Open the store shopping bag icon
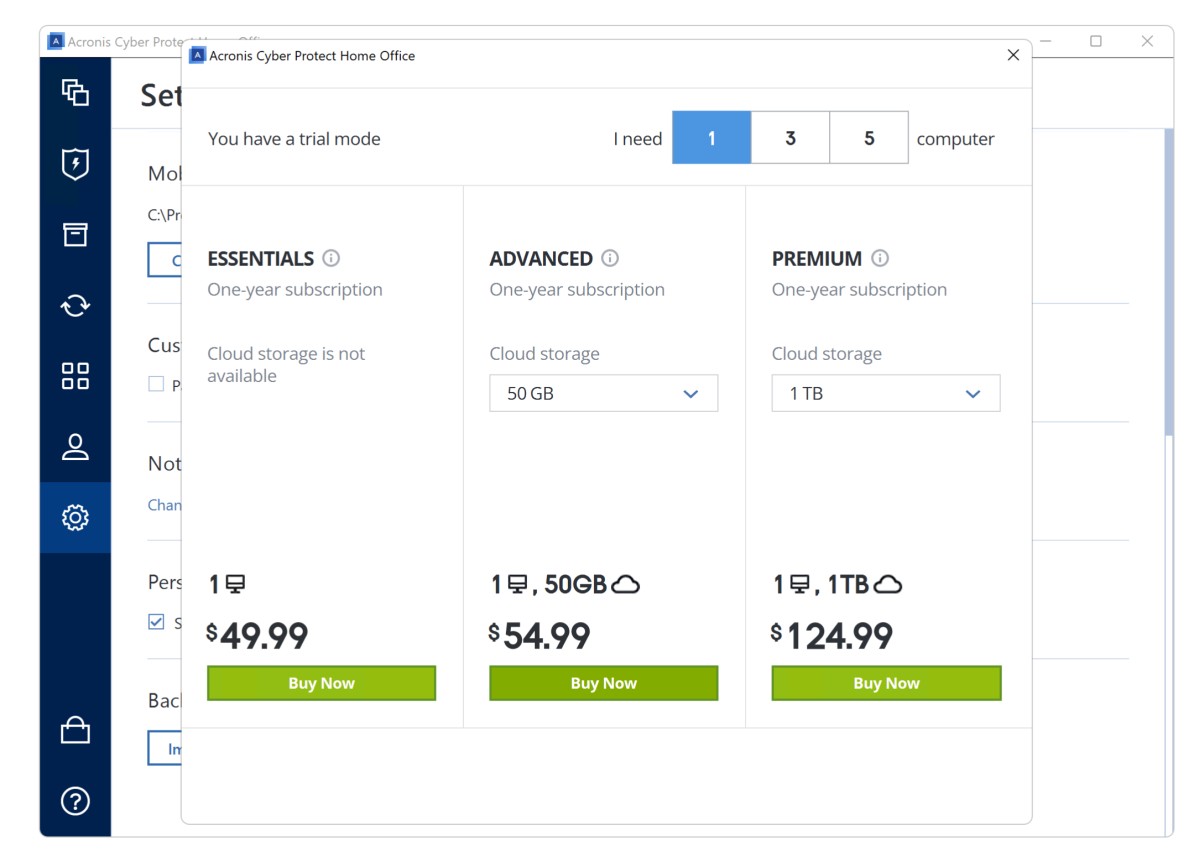The width and height of the screenshot is (1199, 857). click(75, 730)
